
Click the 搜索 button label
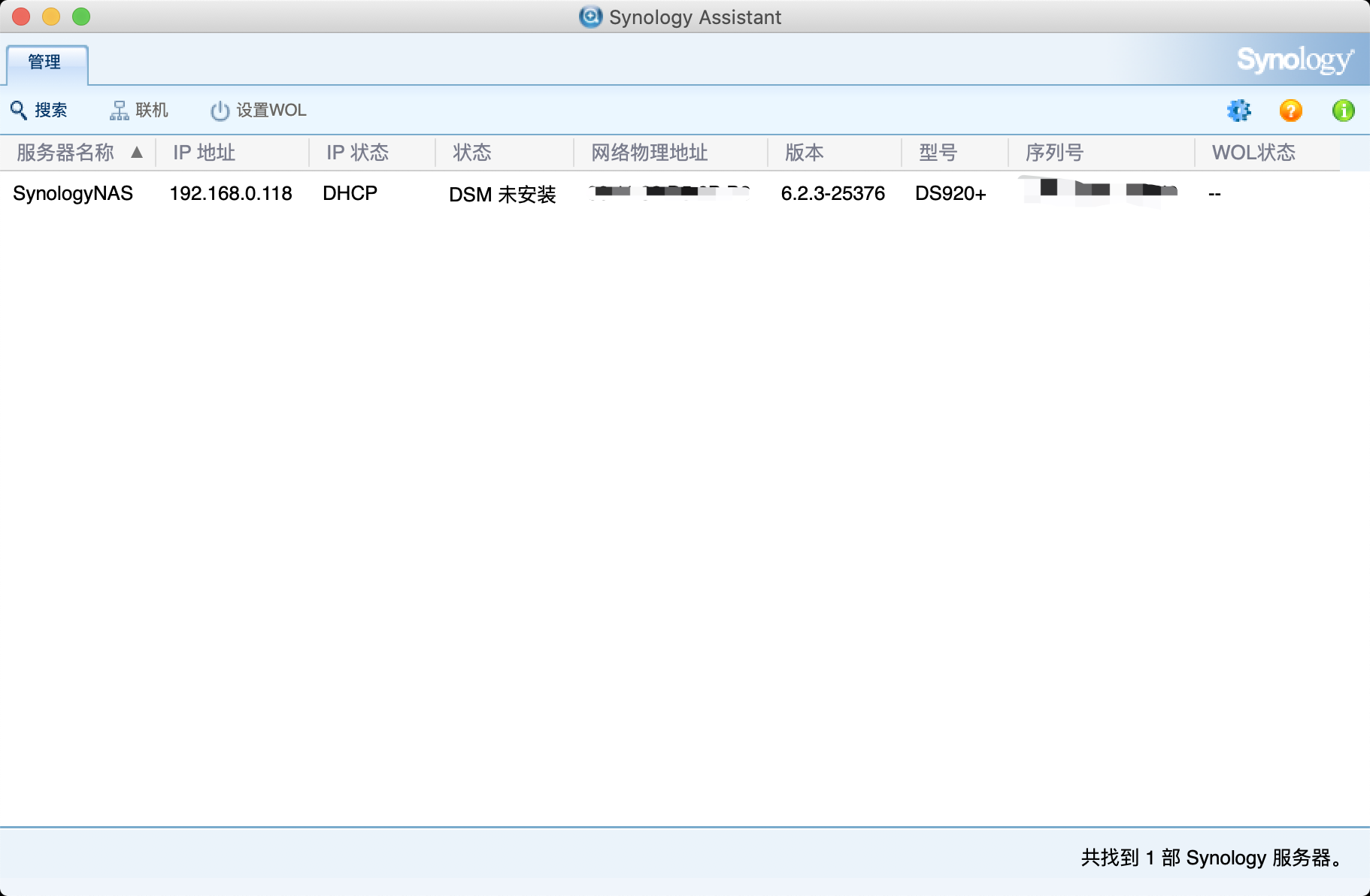click(51, 110)
